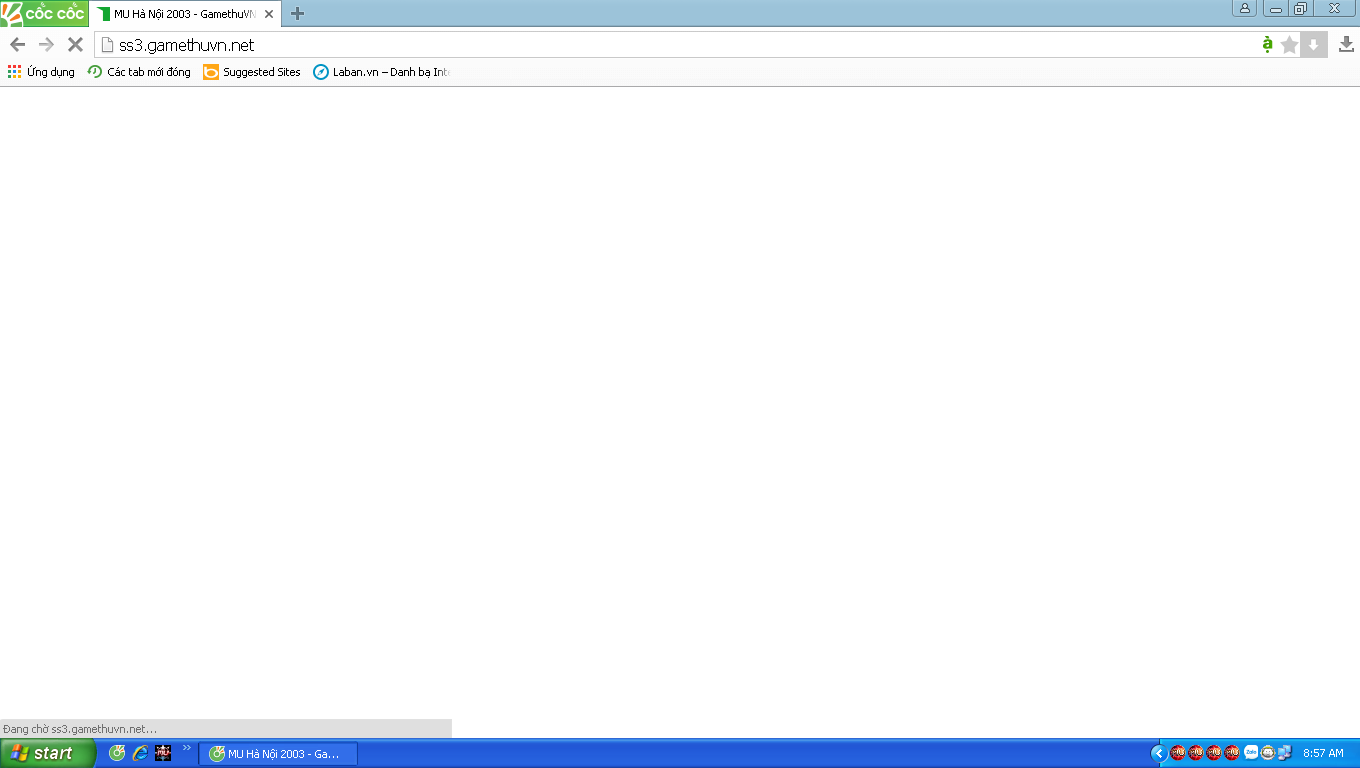The height and width of the screenshot is (768, 1360).
Task: Launch Cốc Cốc from quick launch
Action: pos(117,753)
